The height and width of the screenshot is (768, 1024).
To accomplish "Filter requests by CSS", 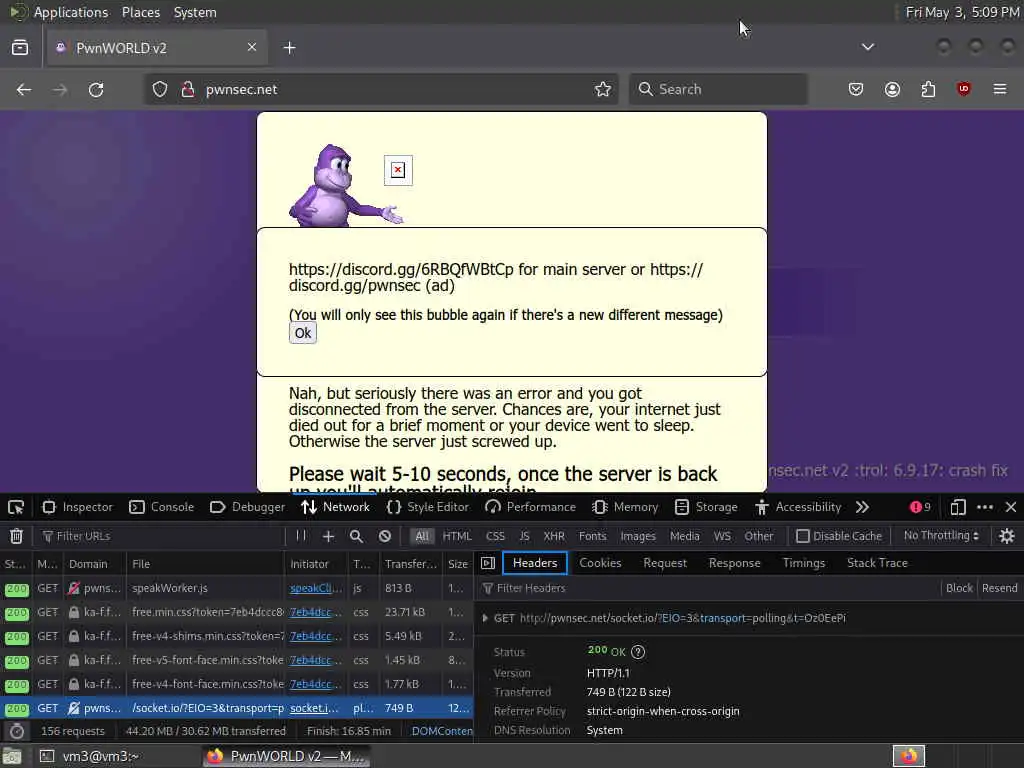I will point(495,536).
